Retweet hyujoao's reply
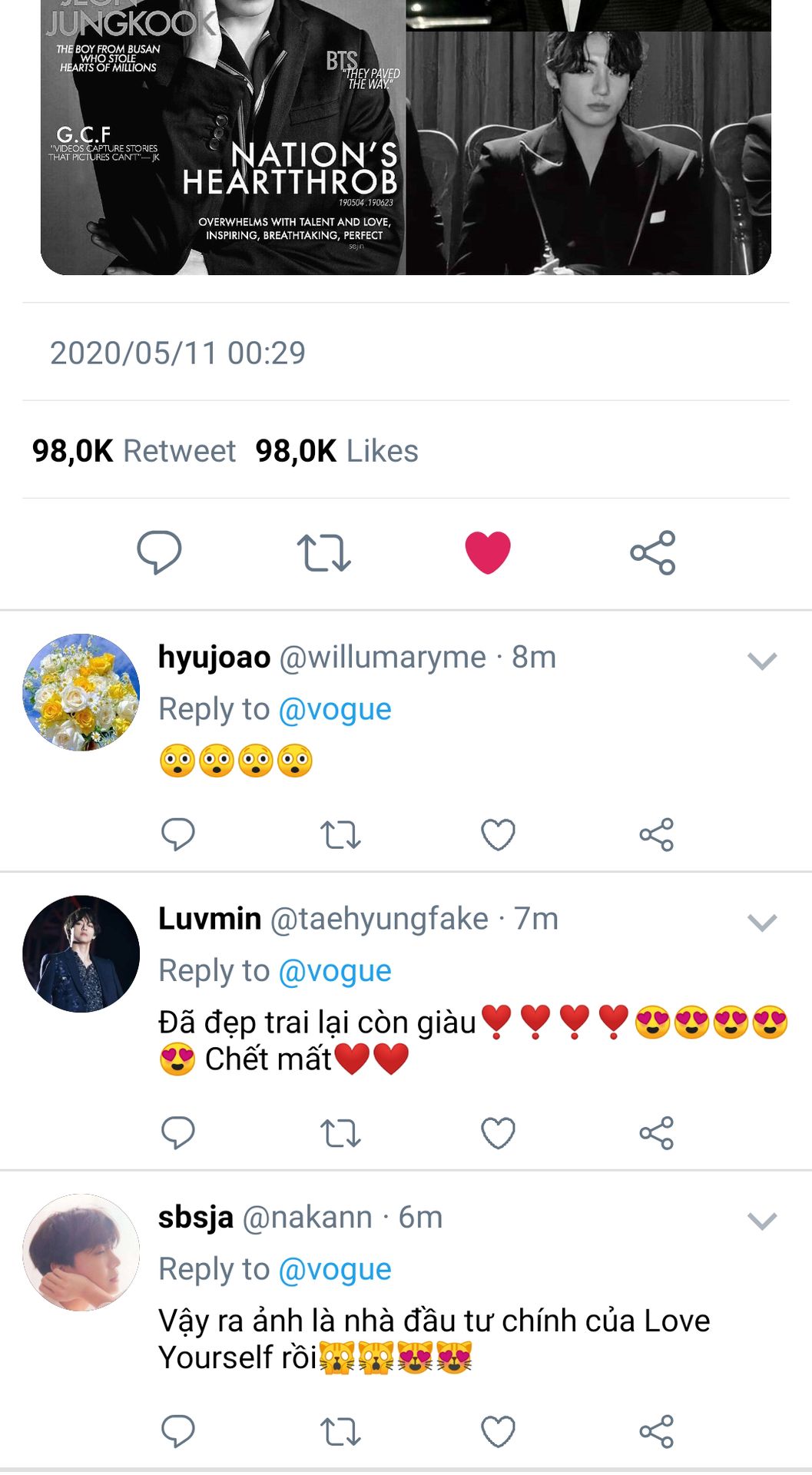The height and width of the screenshot is (1475, 812). [340, 835]
